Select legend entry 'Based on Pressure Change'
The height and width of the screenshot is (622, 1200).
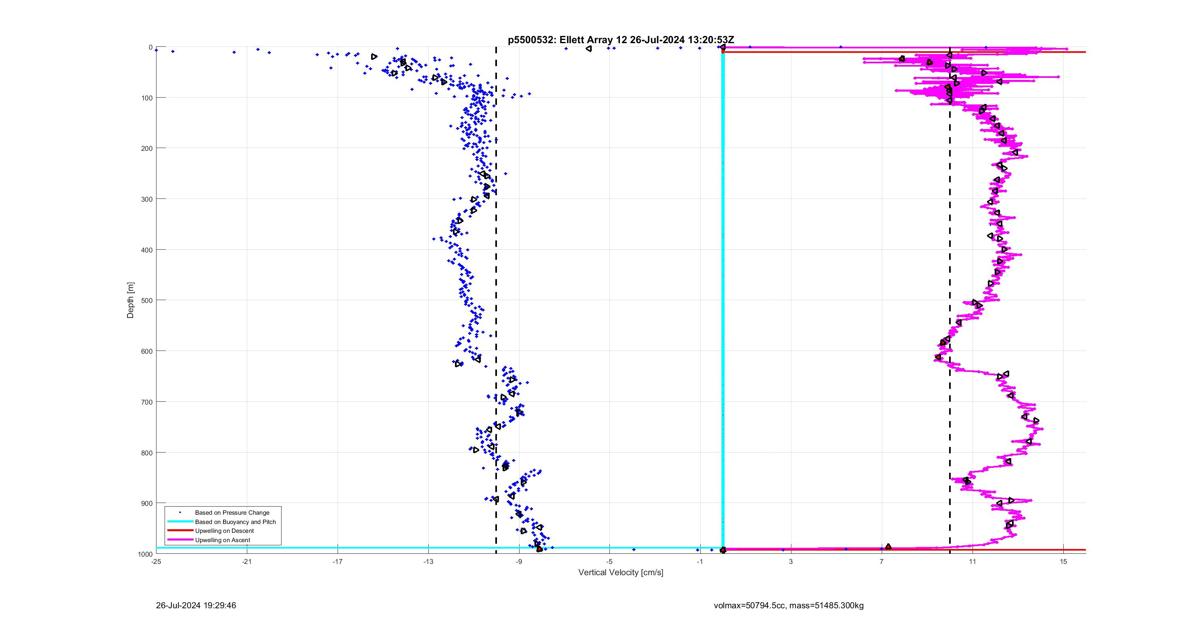(232, 513)
